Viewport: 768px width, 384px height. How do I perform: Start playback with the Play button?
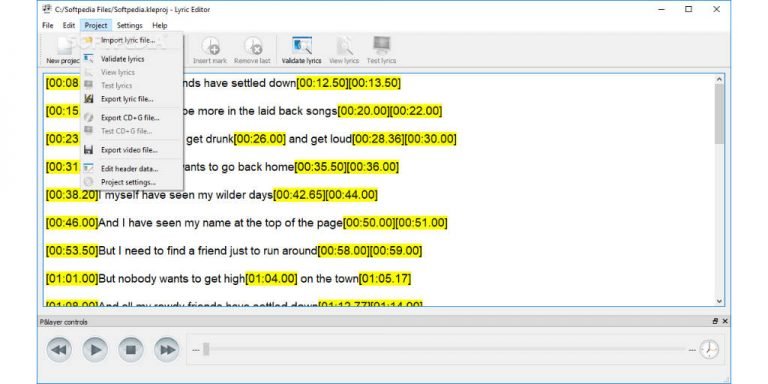coord(95,350)
